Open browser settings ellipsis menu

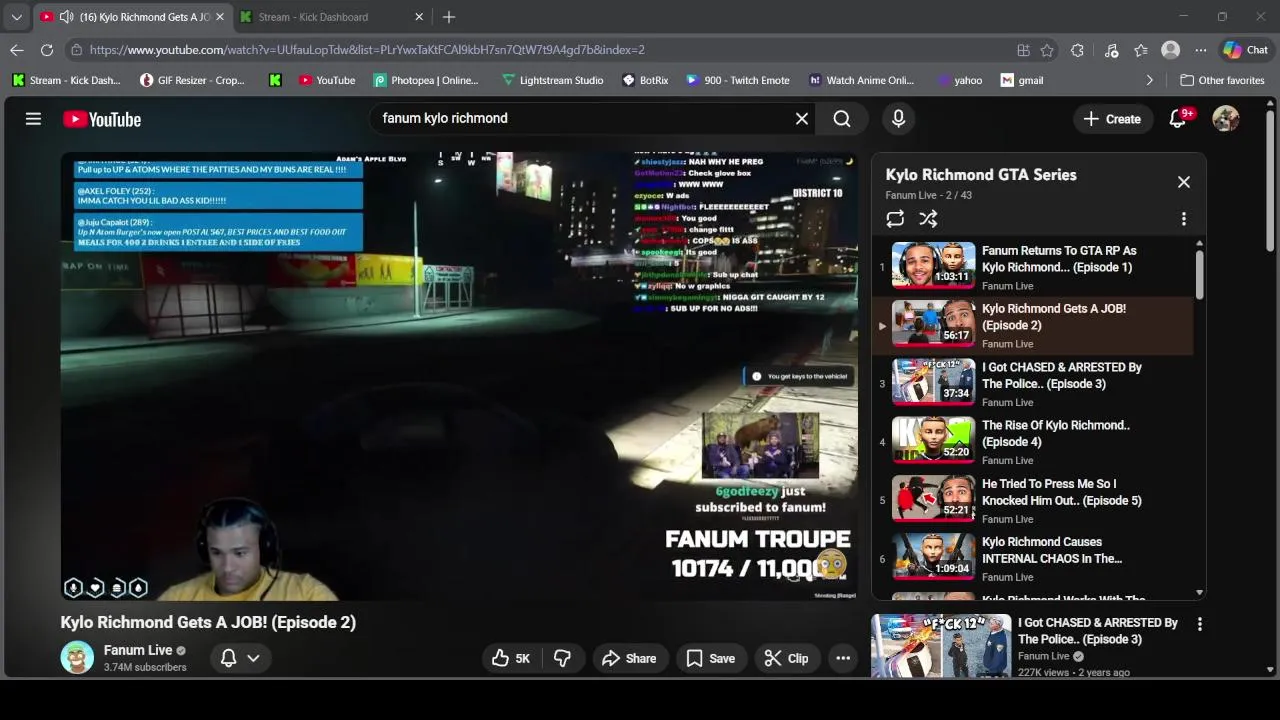pyautogui.click(x=1200, y=50)
